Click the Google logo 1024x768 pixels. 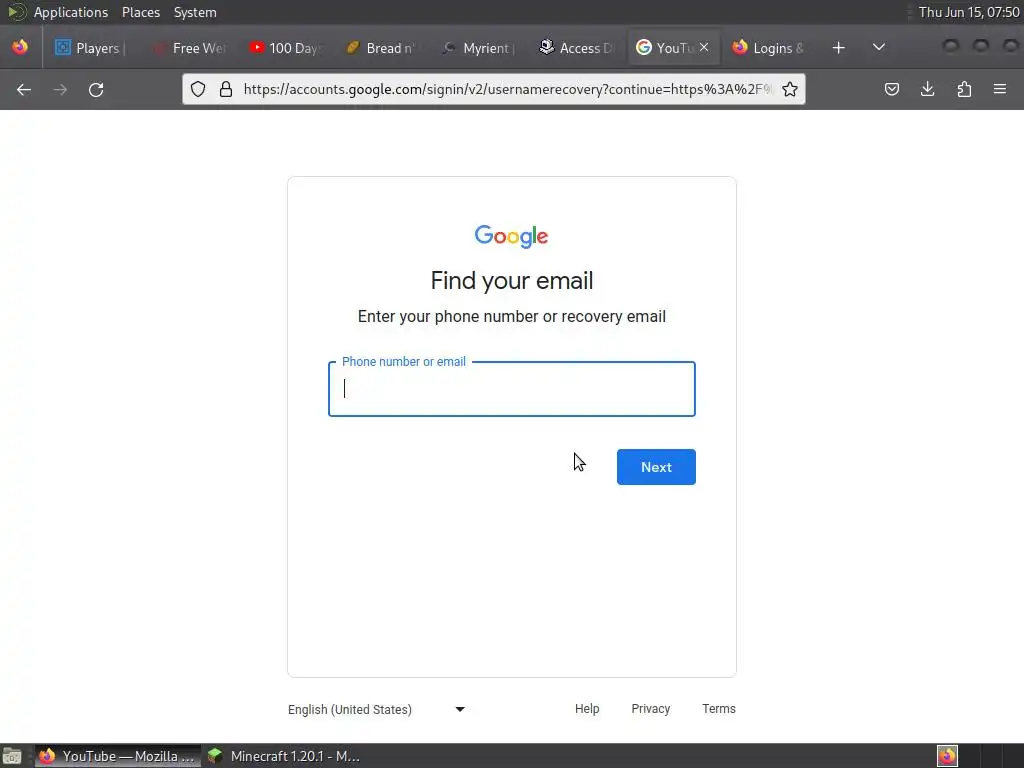pyautogui.click(x=511, y=236)
